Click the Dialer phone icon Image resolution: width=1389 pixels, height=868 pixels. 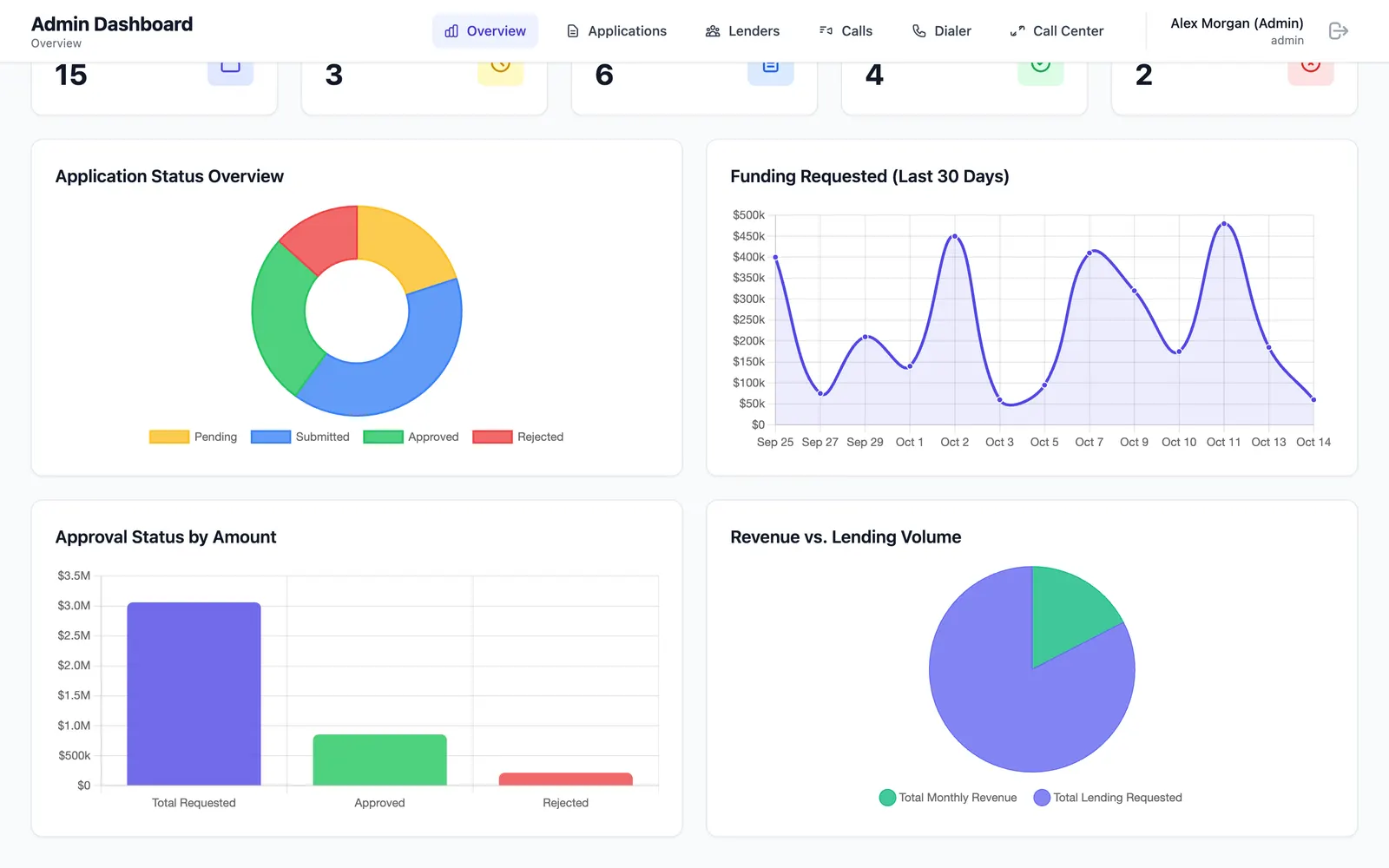point(919,31)
